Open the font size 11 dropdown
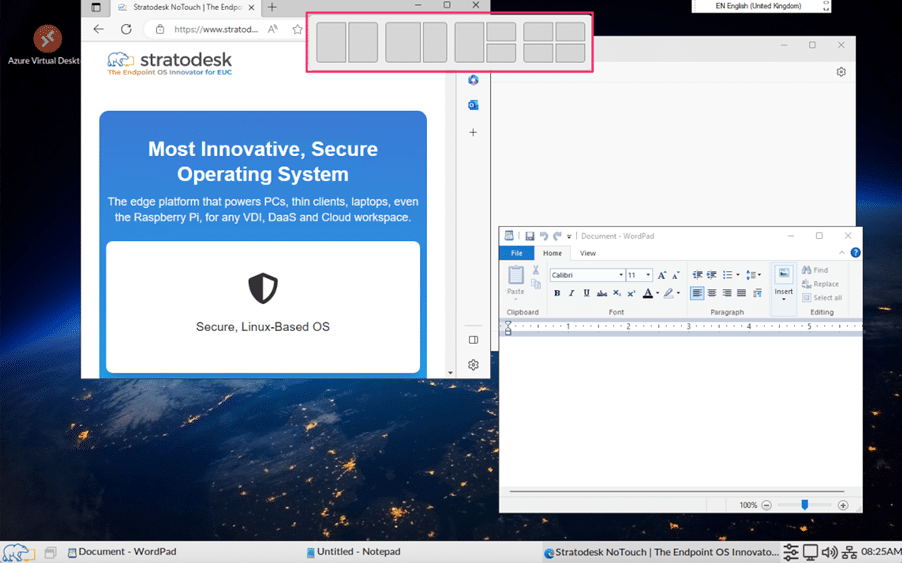 pyautogui.click(x=648, y=275)
